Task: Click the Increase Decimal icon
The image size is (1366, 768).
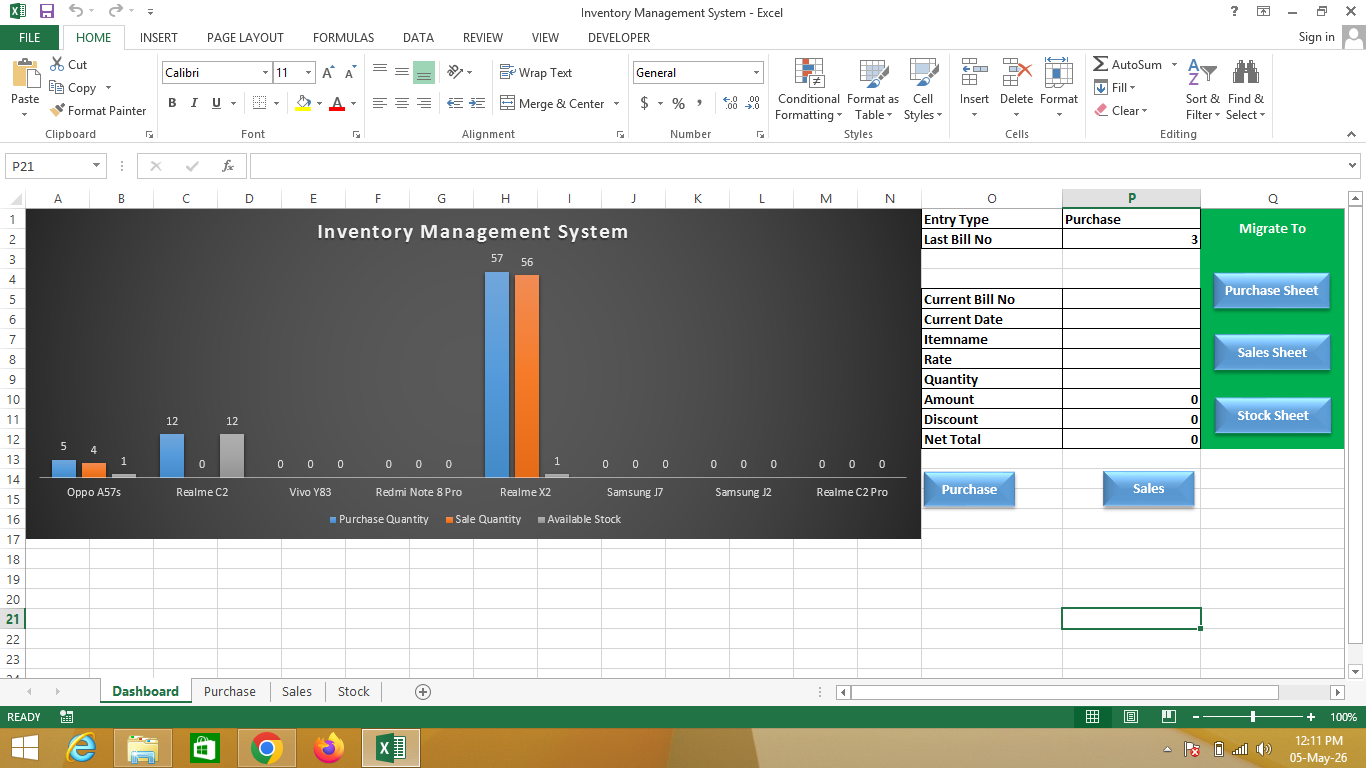Action: 730,103
